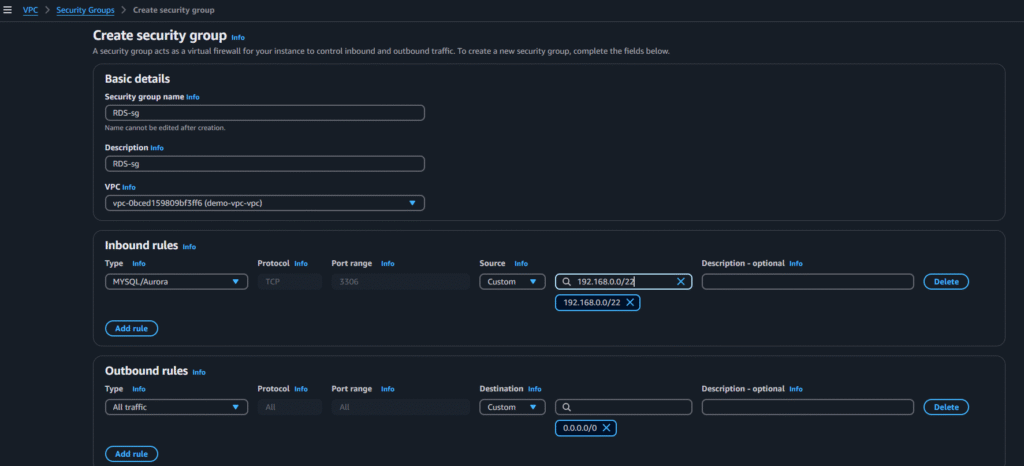Image resolution: width=1024 pixels, height=466 pixels.
Task: Open outbound Description - optional Info link
Action: coord(795,389)
